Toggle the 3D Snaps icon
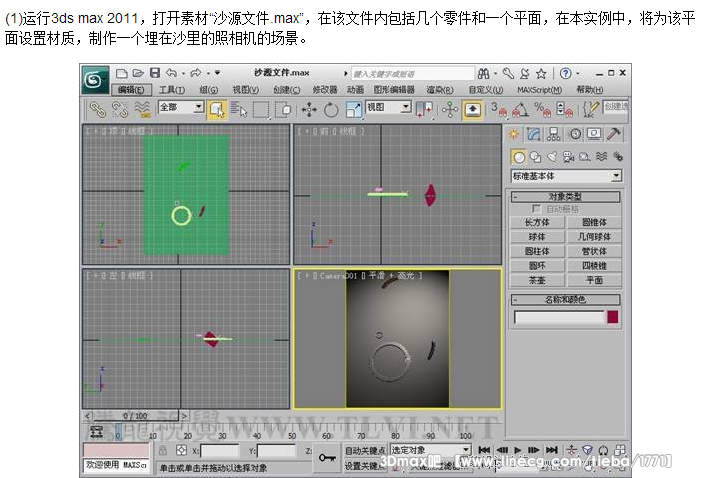The width and height of the screenshot is (701, 478). coord(499,110)
